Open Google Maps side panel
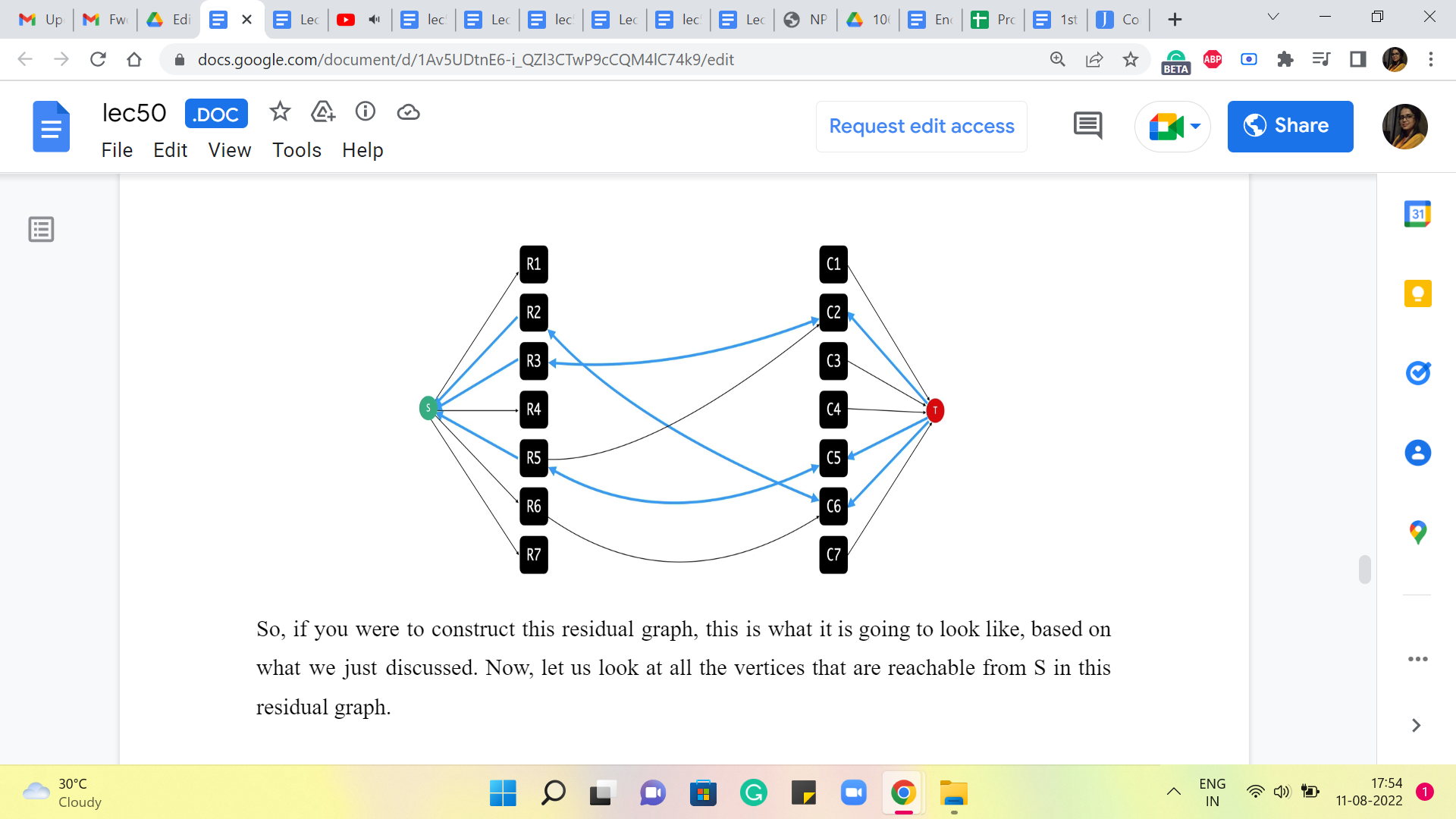 coord(1417,532)
